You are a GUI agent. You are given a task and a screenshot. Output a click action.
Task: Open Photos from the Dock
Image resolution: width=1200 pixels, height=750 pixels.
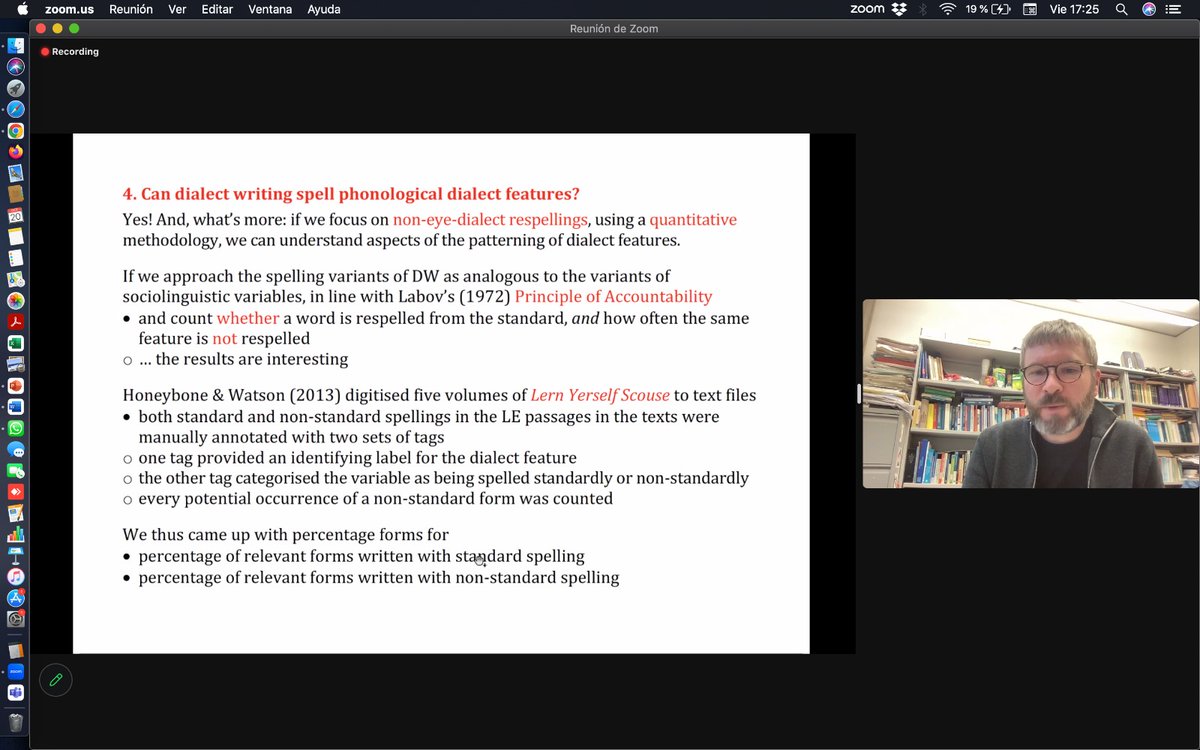pos(15,300)
